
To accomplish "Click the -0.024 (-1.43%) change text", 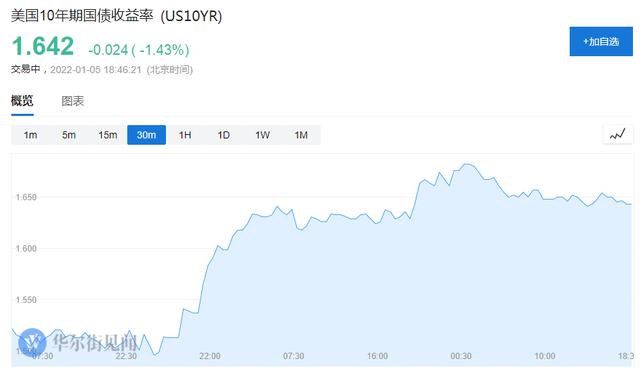I will 139,50.
